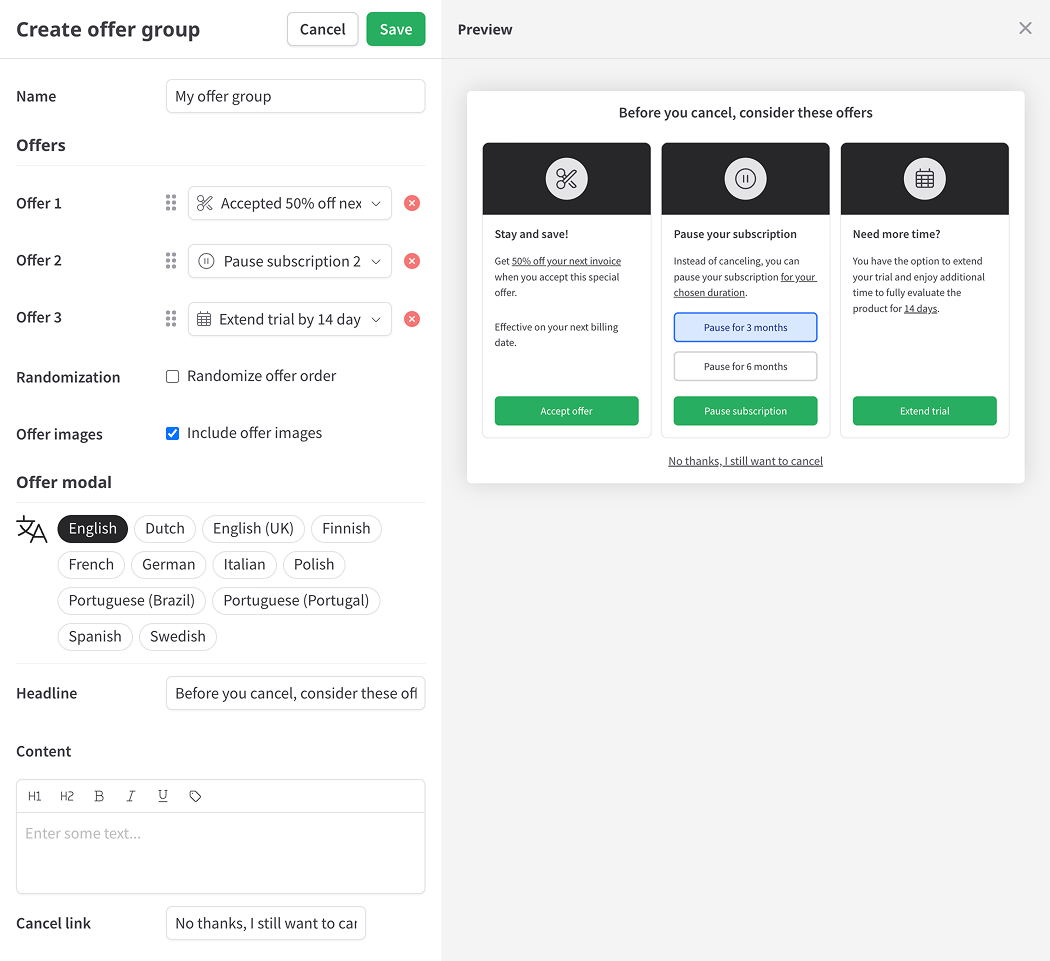Open the Extend trial by 14 day dropdown
This screenshot has width=1050, height=961.
click(289, 319)
